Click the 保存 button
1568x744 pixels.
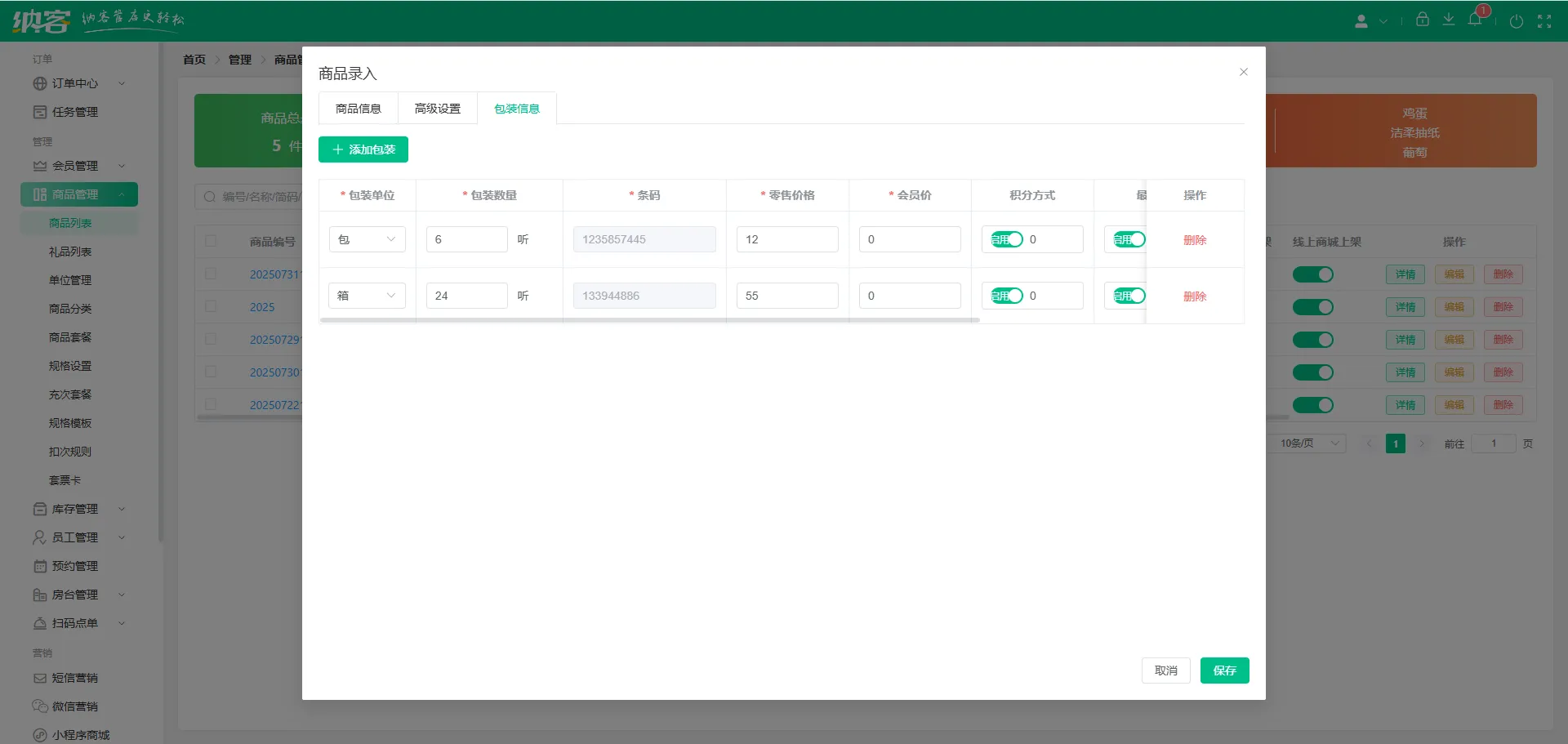click(1224, 670)
